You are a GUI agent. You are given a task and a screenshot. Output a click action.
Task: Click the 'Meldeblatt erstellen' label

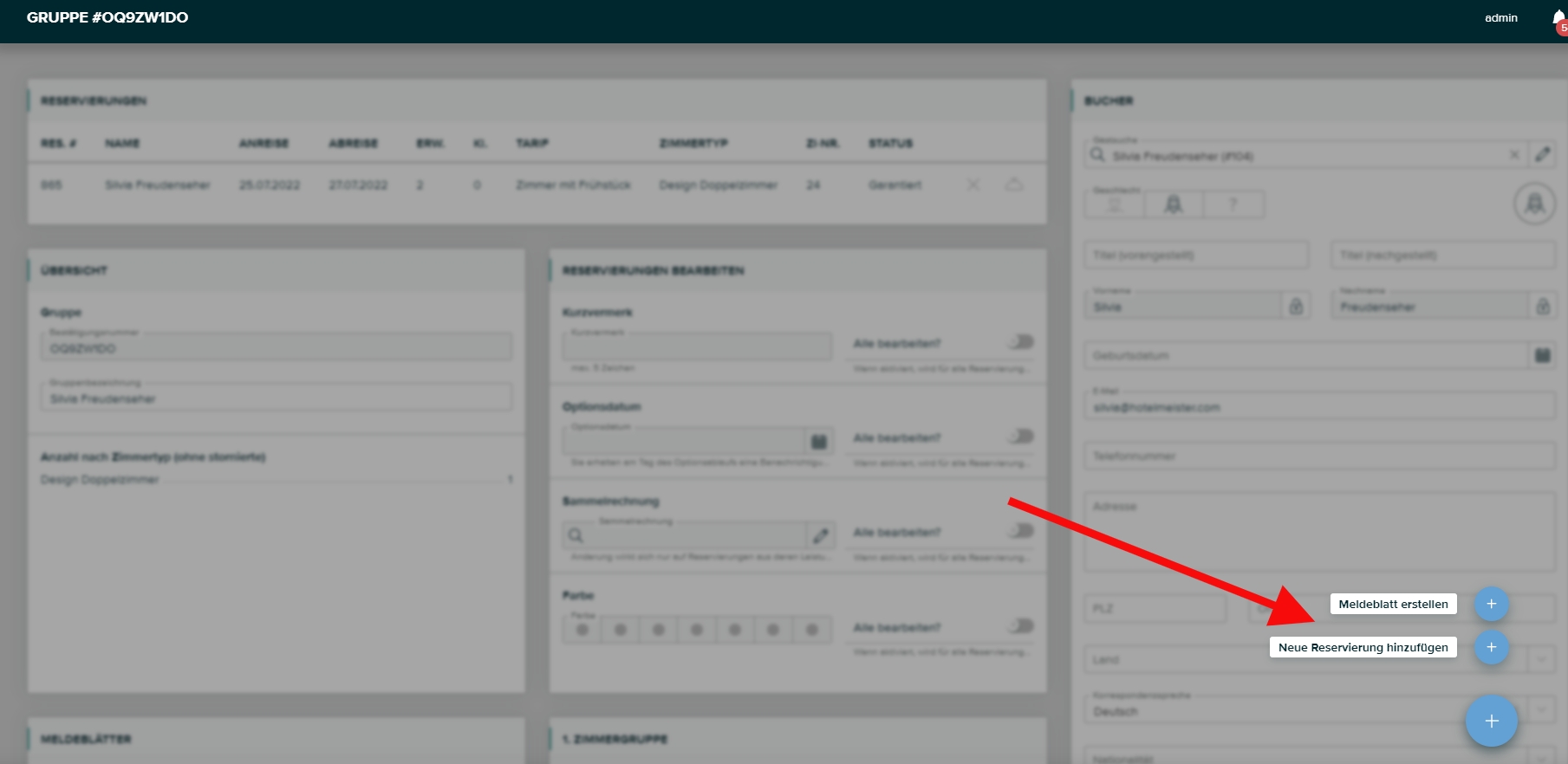click(x=1393, y=604)
